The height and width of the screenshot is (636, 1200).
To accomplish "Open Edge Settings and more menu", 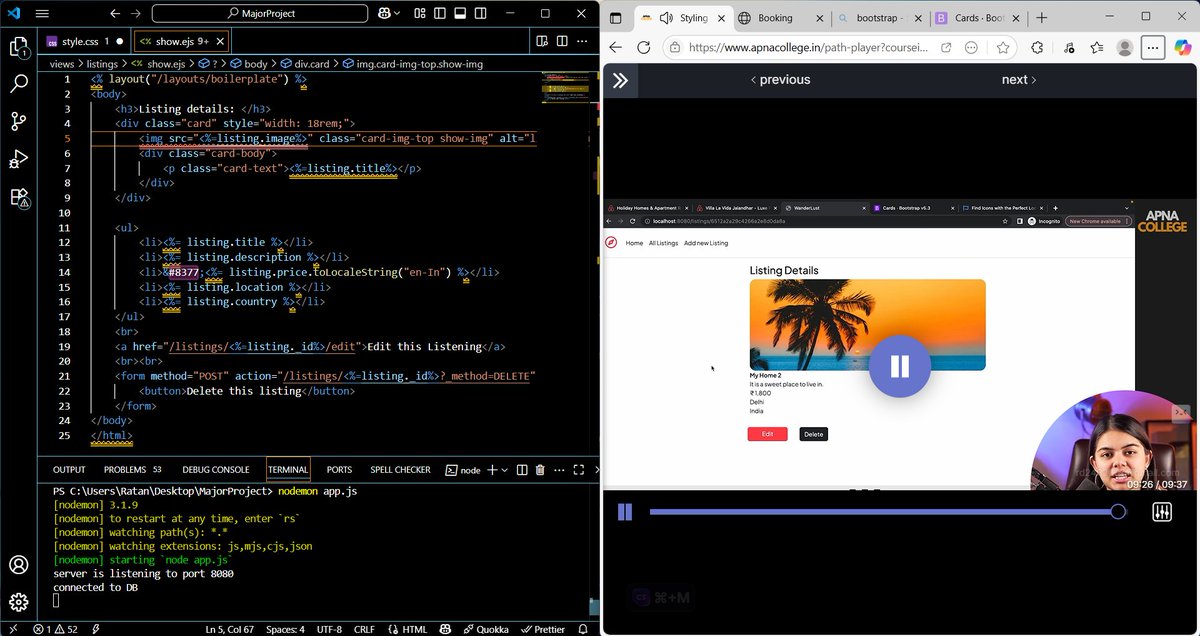I will 1153,48.
